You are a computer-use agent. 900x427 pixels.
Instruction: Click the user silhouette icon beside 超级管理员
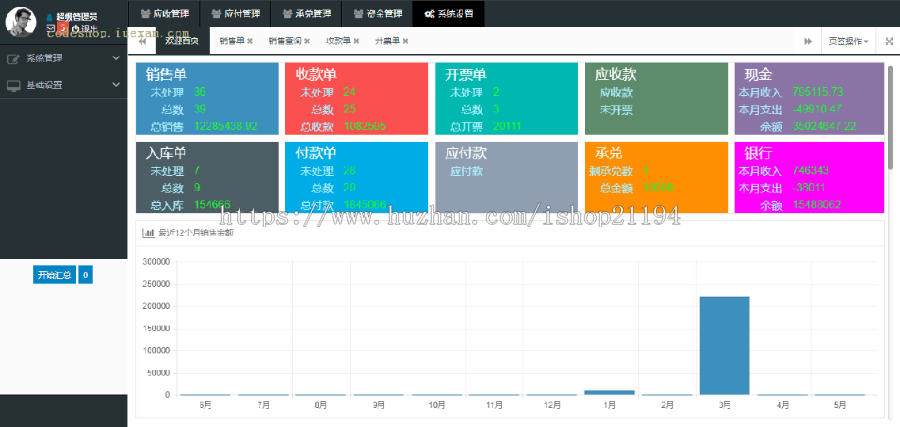[x=49, y=17]
